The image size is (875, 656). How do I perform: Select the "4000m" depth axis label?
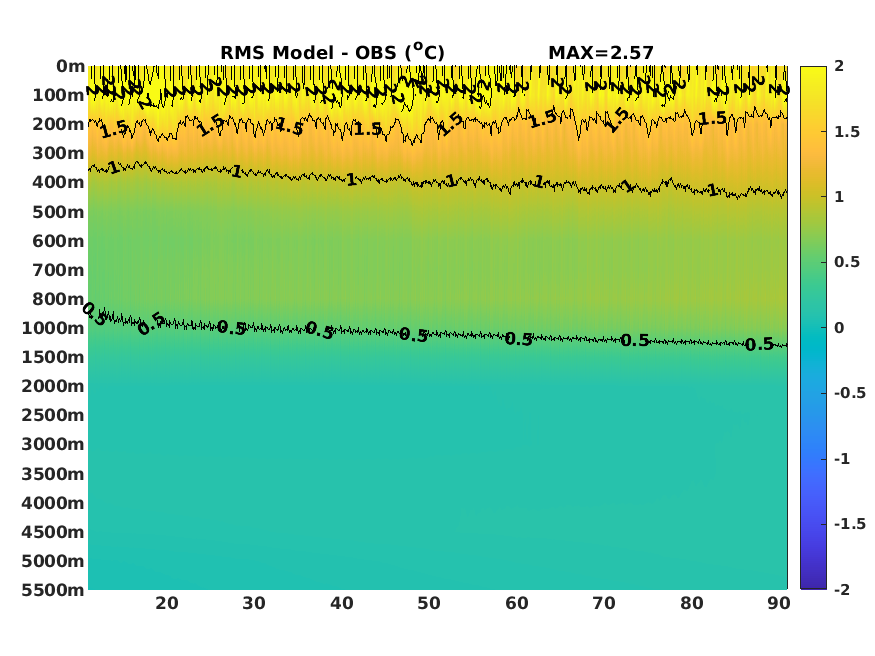pos(53,503)
